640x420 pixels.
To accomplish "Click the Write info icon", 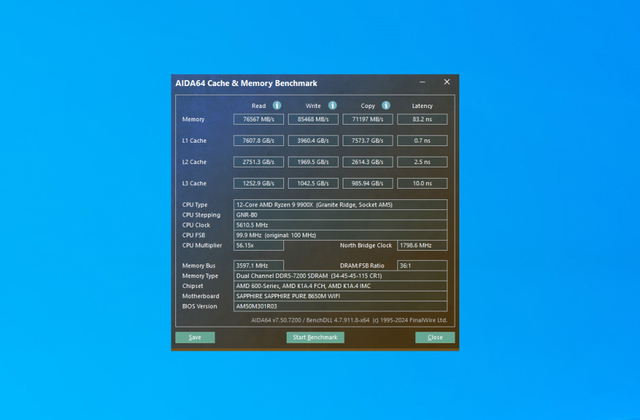I will pos(333,105).
